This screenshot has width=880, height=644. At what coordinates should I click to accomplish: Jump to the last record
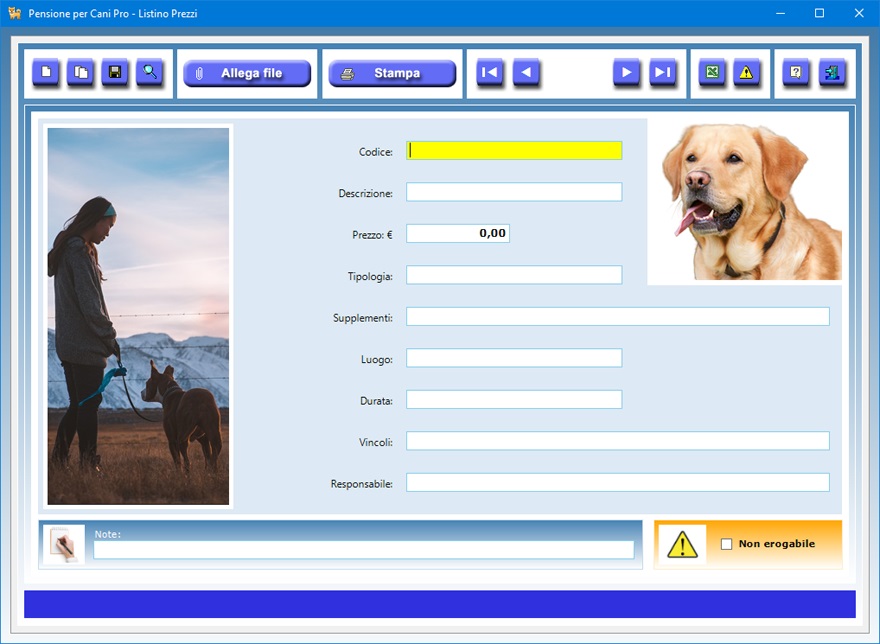663,72
